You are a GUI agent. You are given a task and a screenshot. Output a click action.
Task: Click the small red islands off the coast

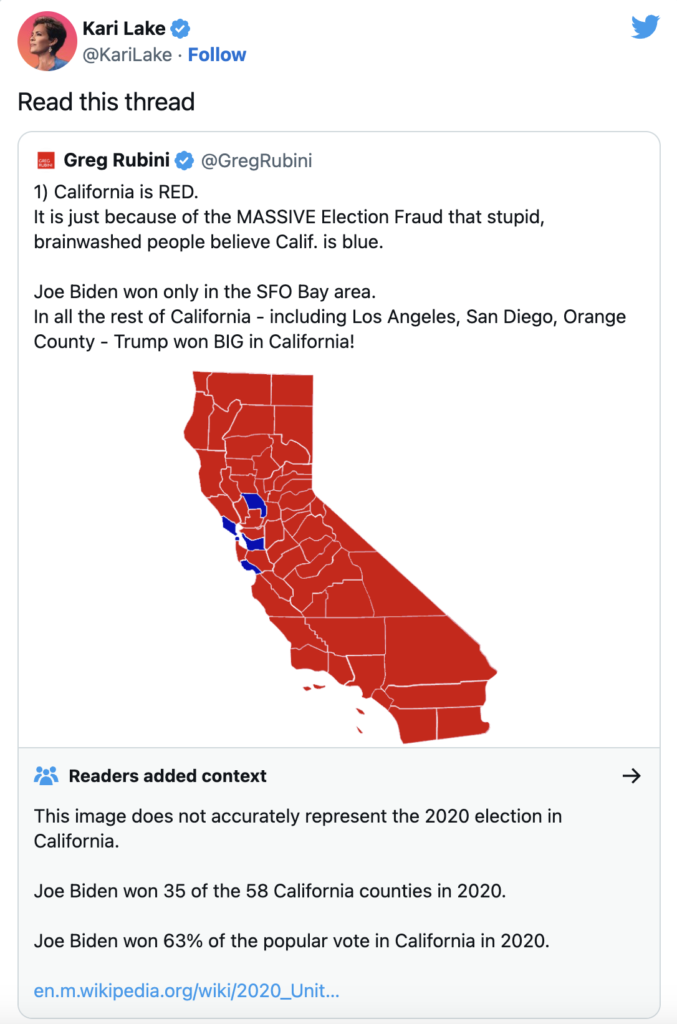point(333,709)
